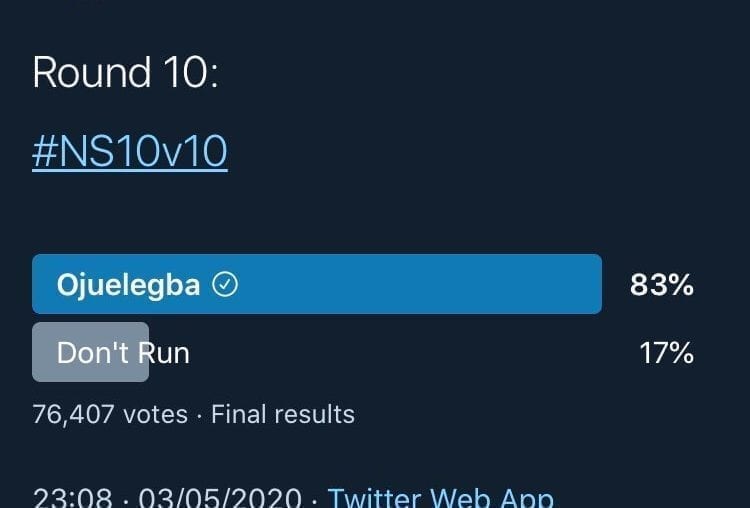The width and height of the screenshot is (750, 508).
Task: Click the Round 10: tweet text
Action: pyautogui.click(x=125, y=73)
